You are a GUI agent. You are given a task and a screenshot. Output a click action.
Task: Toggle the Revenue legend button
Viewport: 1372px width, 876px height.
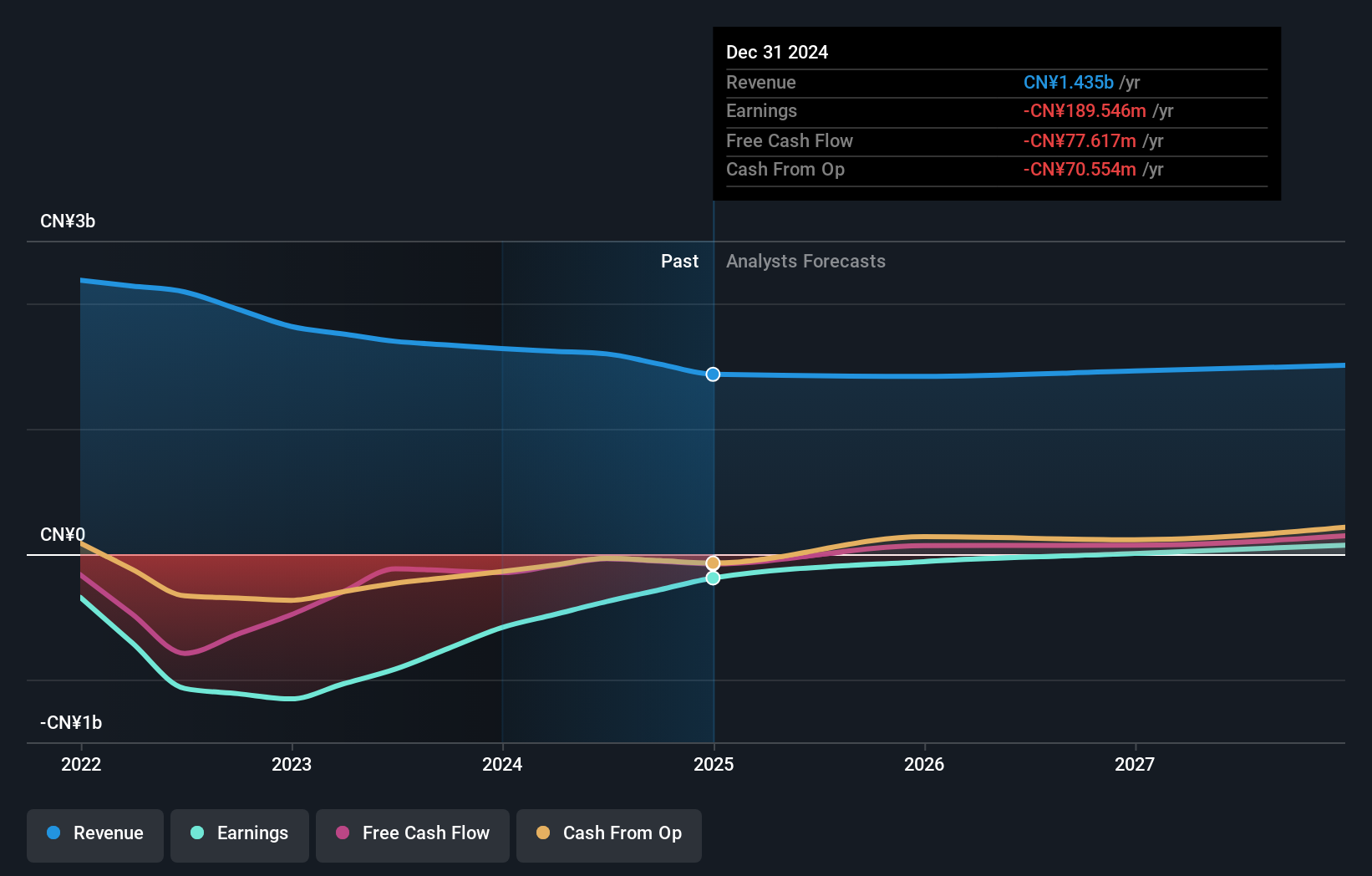pos(95,835)
